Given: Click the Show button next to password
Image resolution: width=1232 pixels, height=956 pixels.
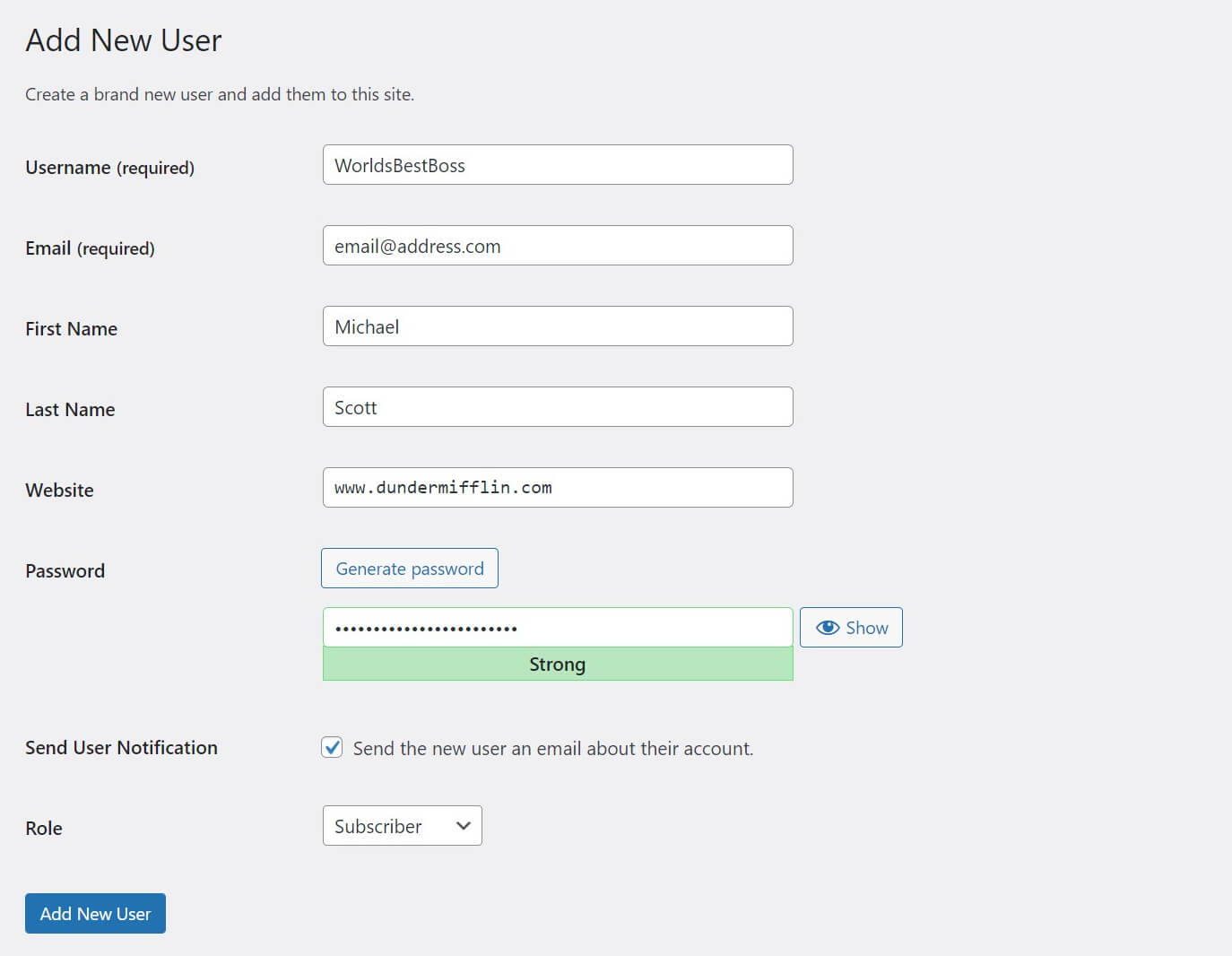Looking at the screenshot, I should pyautogui.click(x=850, y=627).
